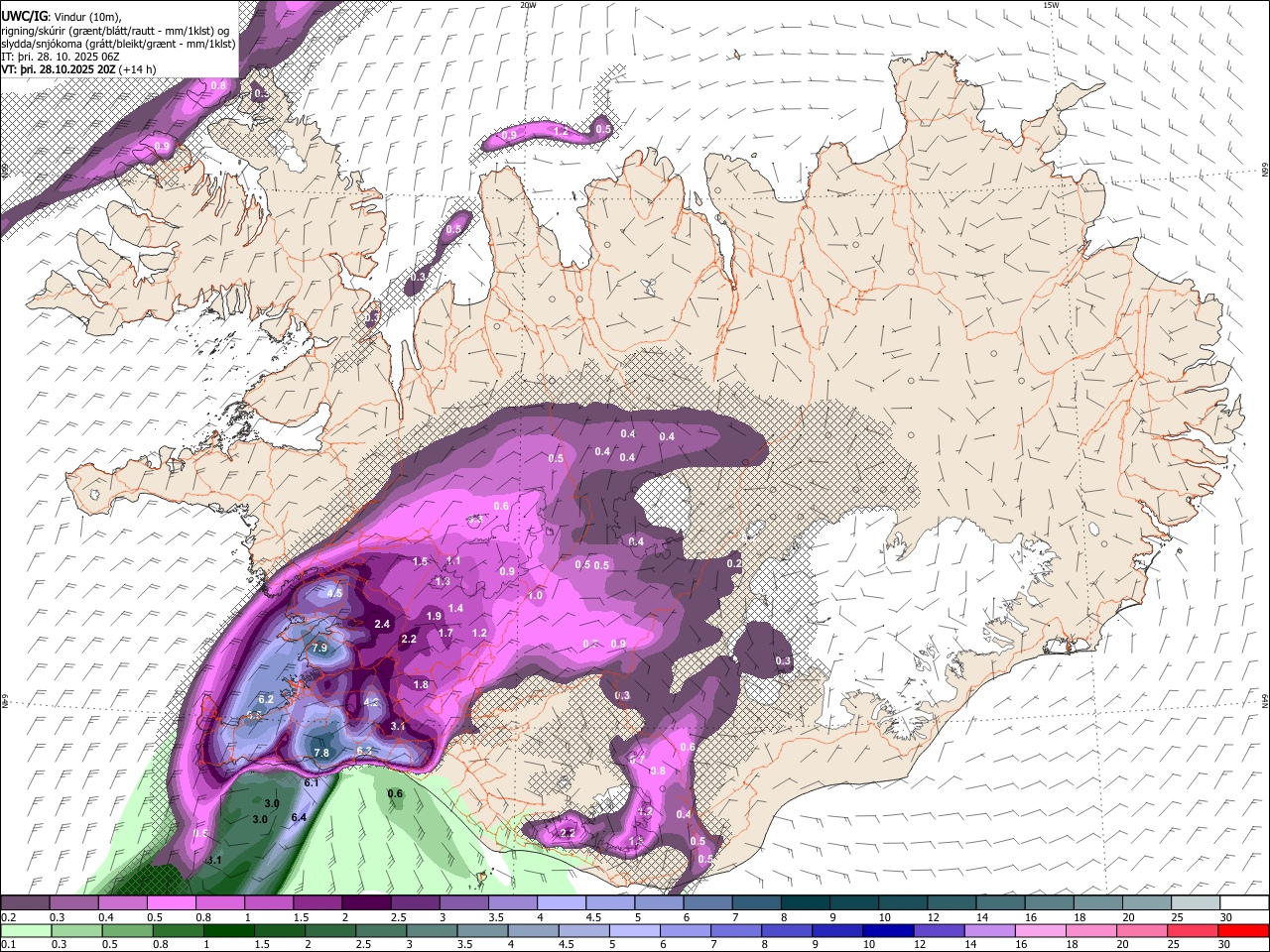Click the "IT: þri. 28. 10. 2025 06Z" line
The image size is (1270, 952).
click(x=62, y=57)
